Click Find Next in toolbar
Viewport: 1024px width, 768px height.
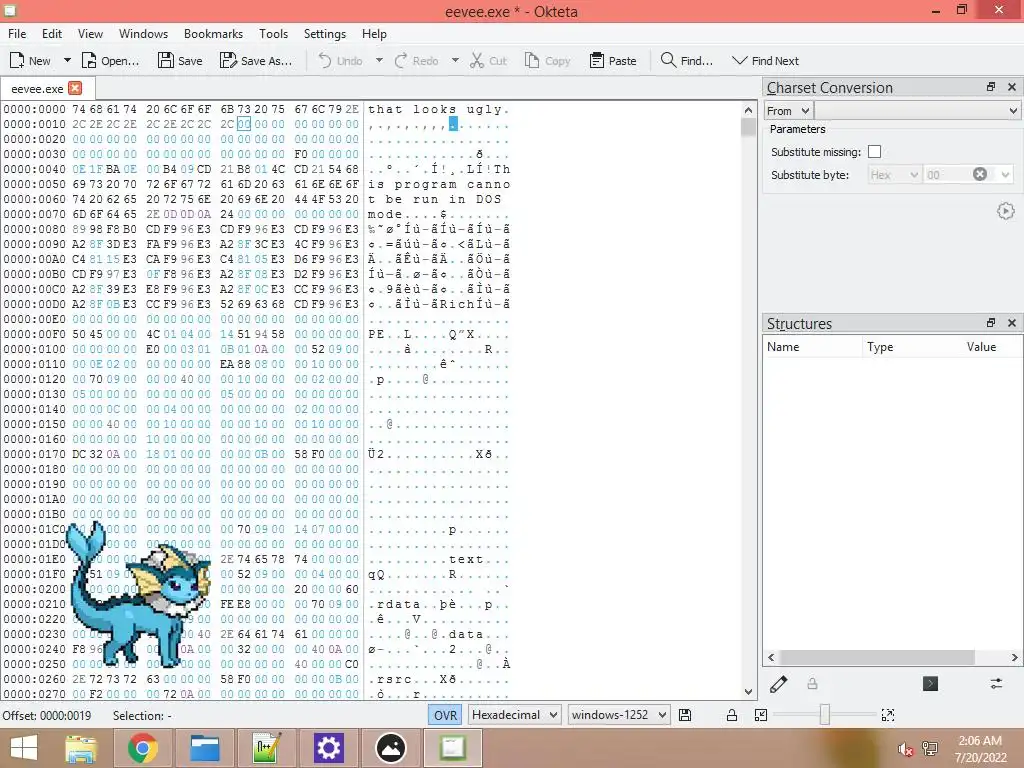(x=765, y=61)
